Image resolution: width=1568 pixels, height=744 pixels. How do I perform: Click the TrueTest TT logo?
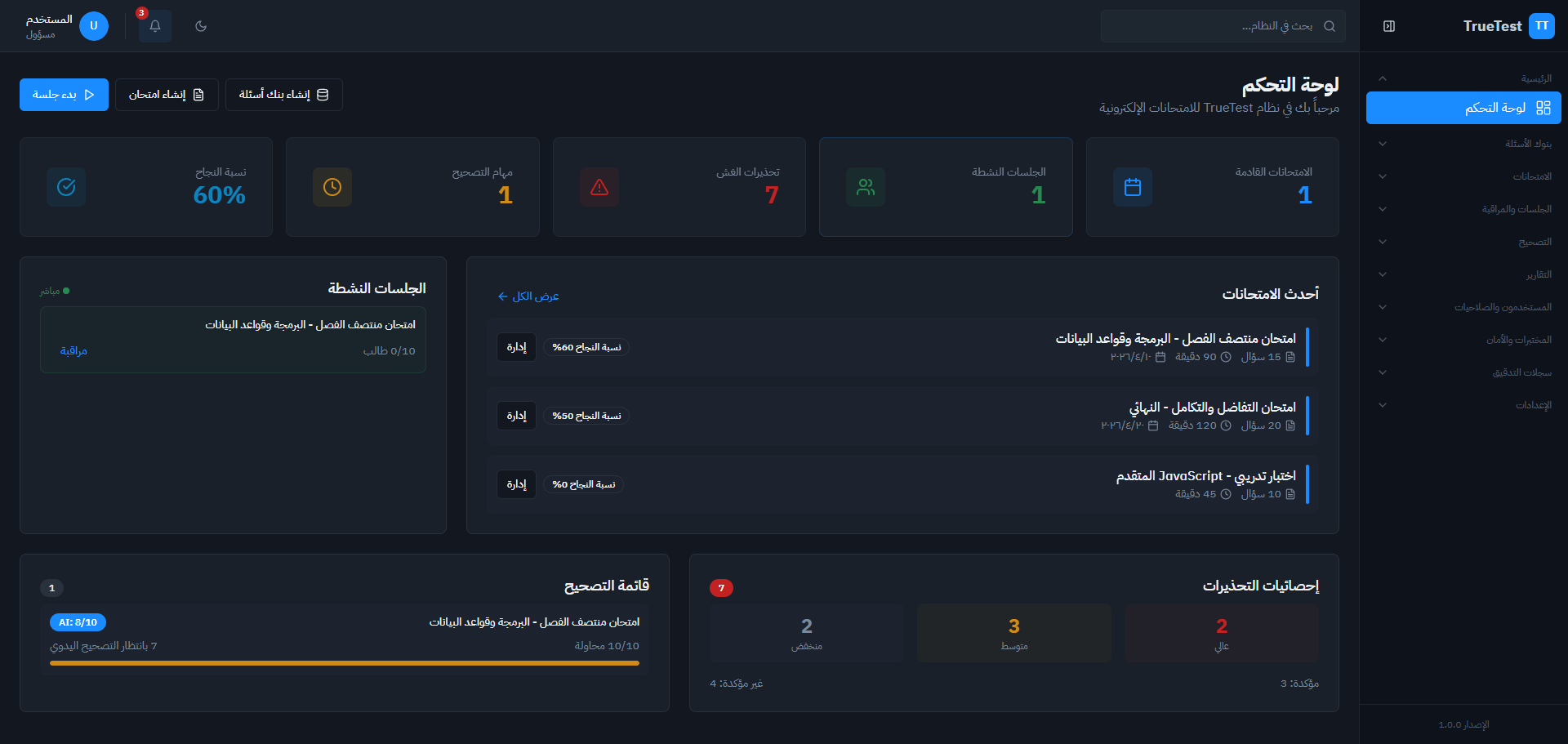[x=1541, y=26]
